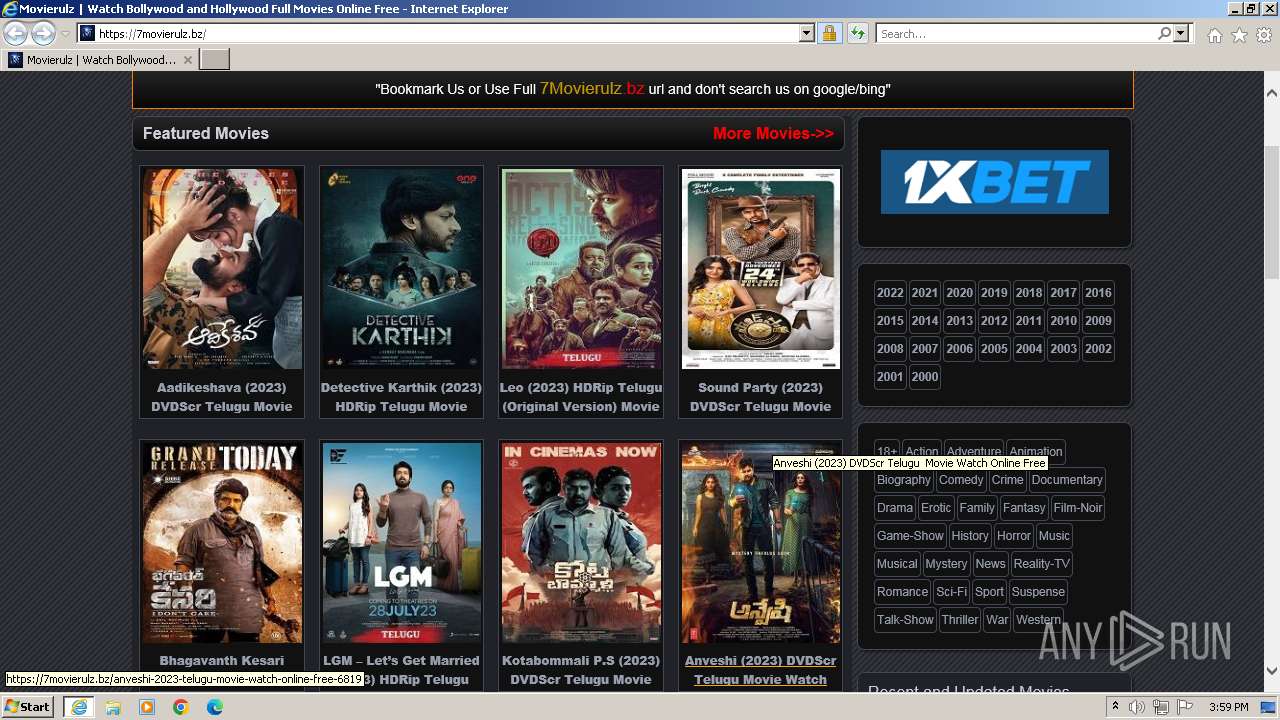Open Aadikeshava movie poster
This screenshot has height=720, width=1280.
tap(222, 269)
